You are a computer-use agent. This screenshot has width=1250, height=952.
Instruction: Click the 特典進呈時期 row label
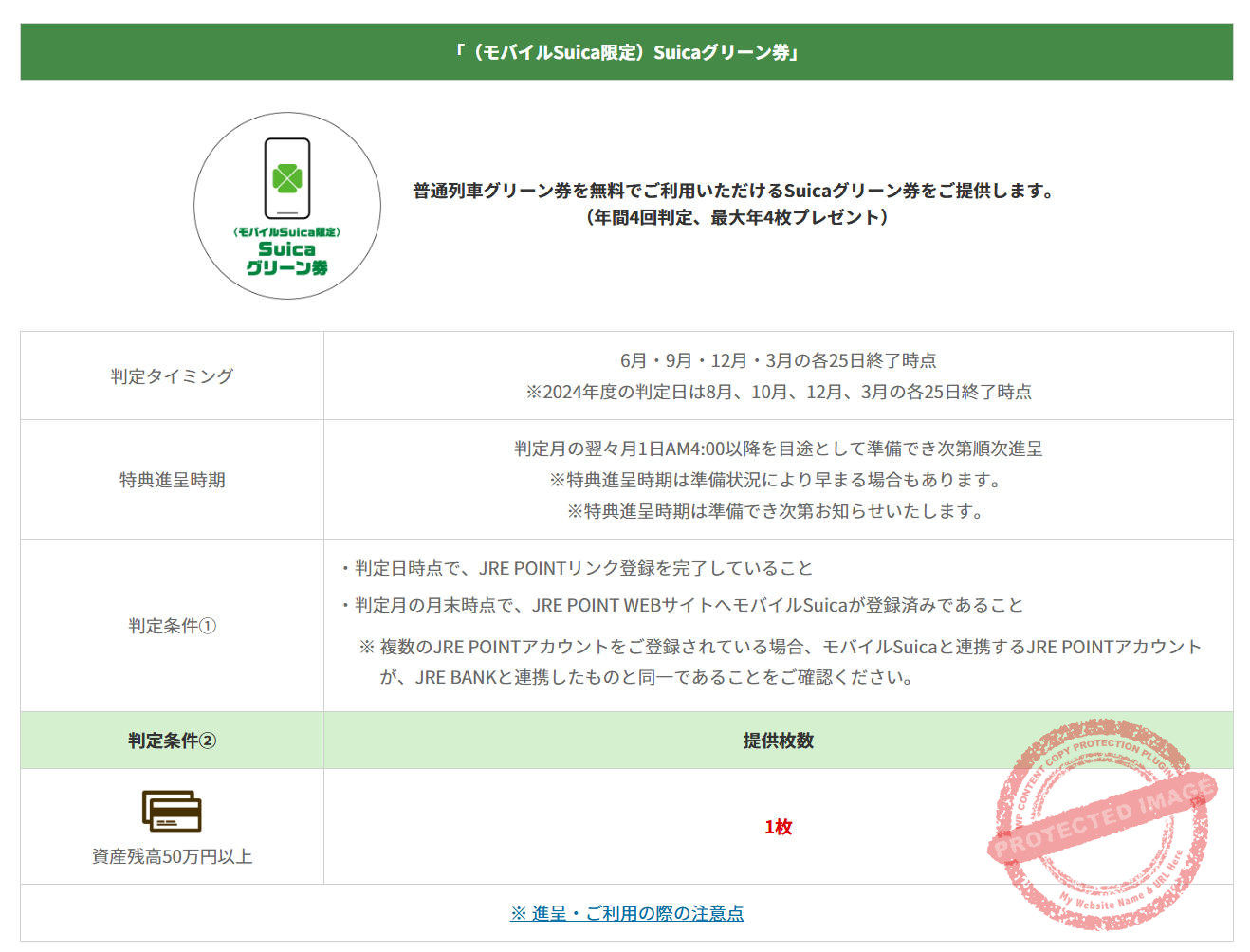(171, 480)
